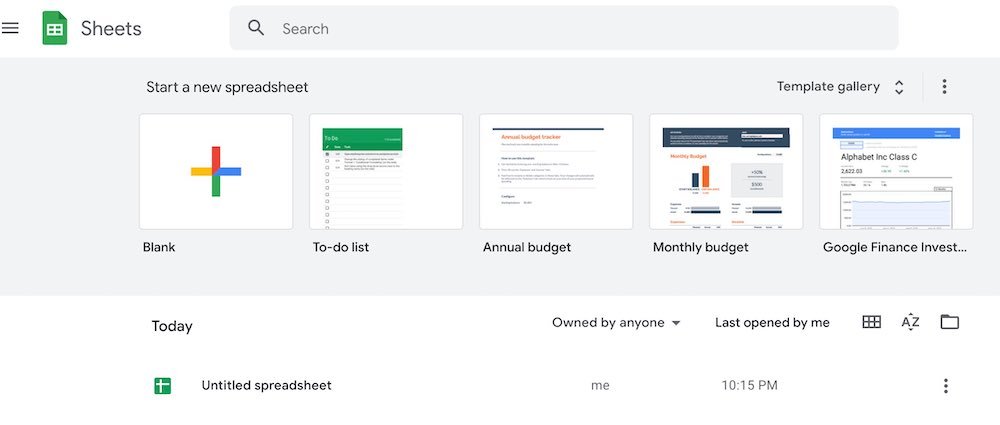Open the file picker folder icon

point(950,322)
